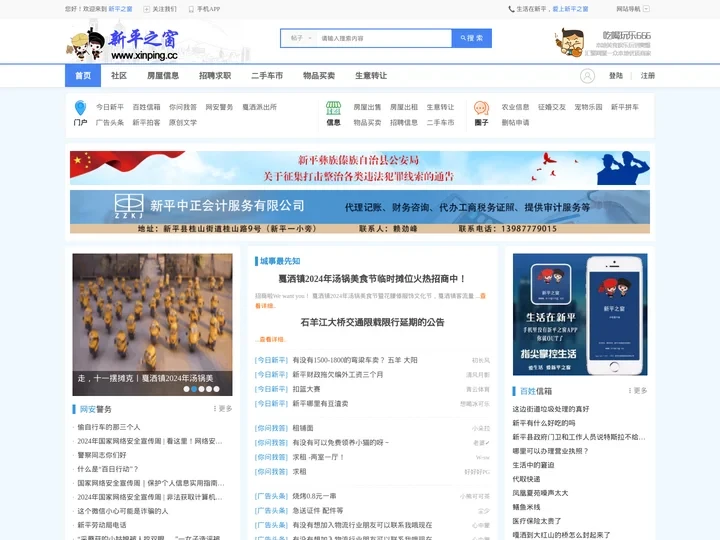Open the 帖子 search type dropdown
720x540 pixels.
[x=301, y=38]
